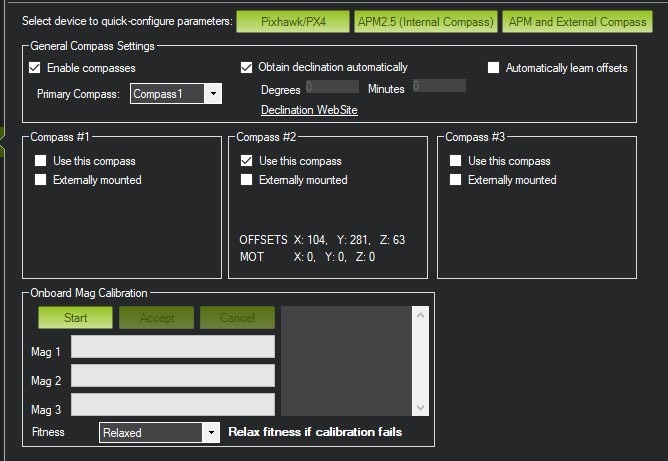The image size is (668, 461).
Task: Click the Degrees declination field
Action: [332, 86]
